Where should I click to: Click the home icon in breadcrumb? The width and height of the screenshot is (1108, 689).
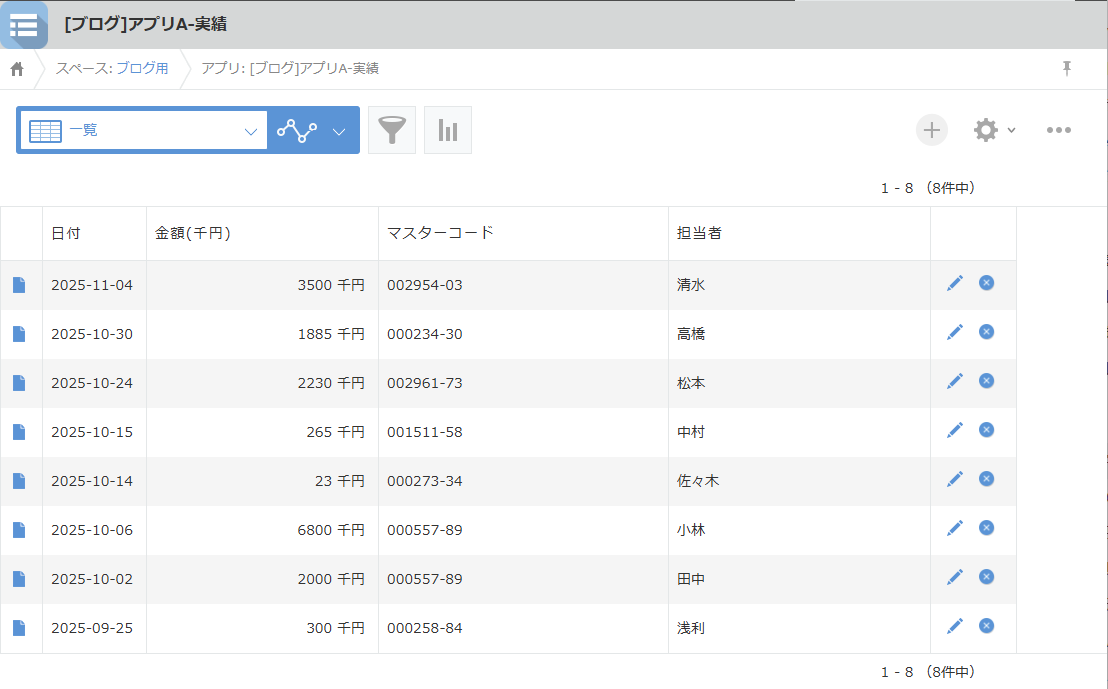pos(17,69)
